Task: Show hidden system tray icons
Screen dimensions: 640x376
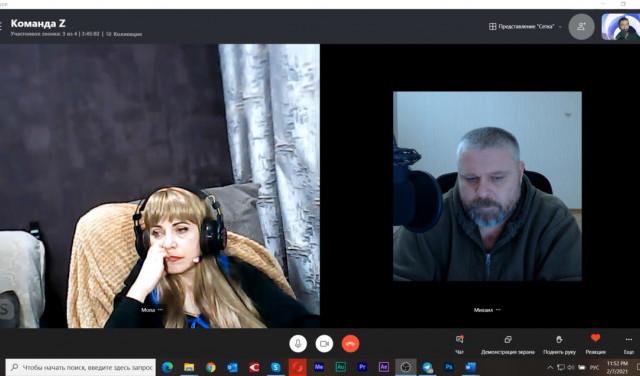Action: point(550,367)
